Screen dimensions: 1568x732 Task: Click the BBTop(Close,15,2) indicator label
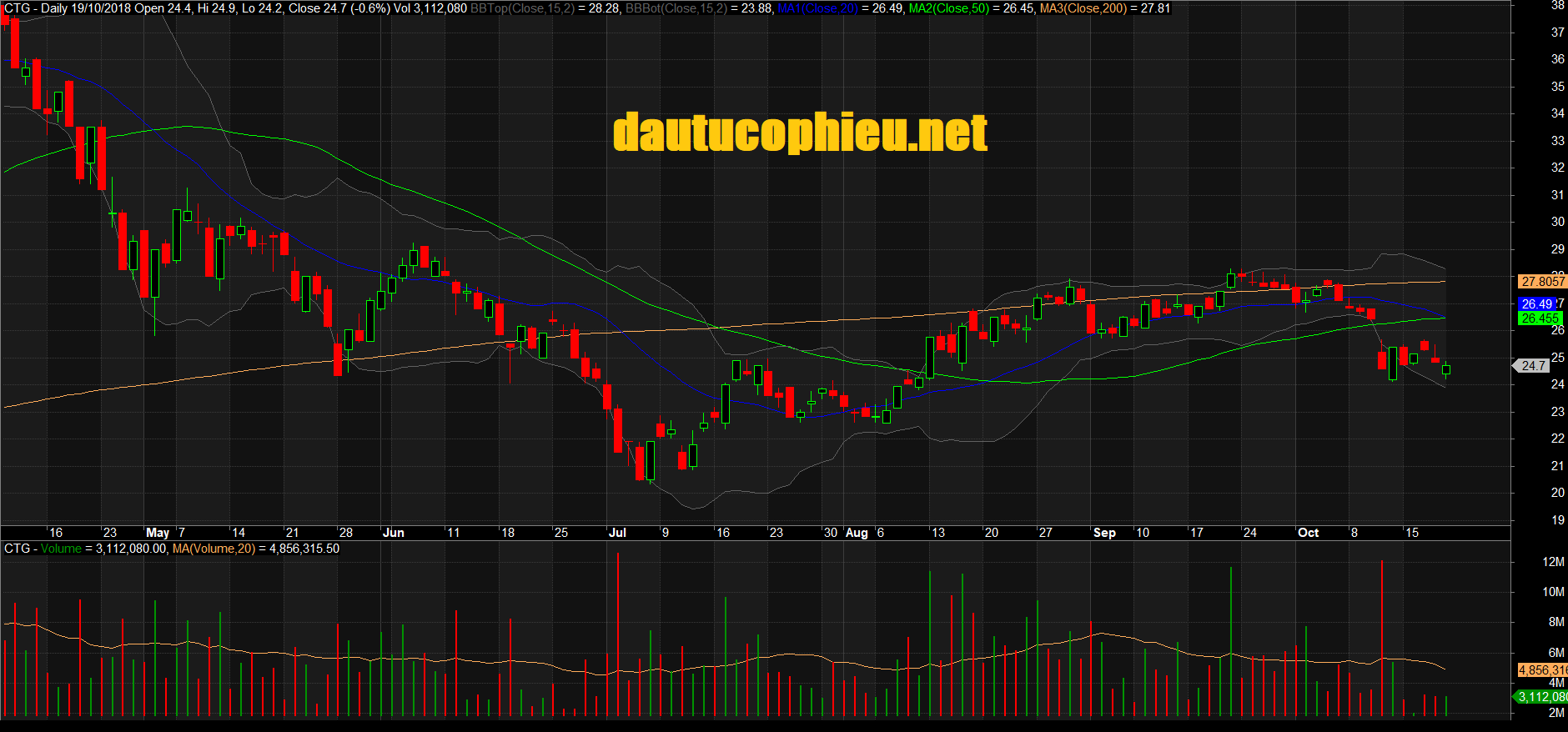coord(524,8)
